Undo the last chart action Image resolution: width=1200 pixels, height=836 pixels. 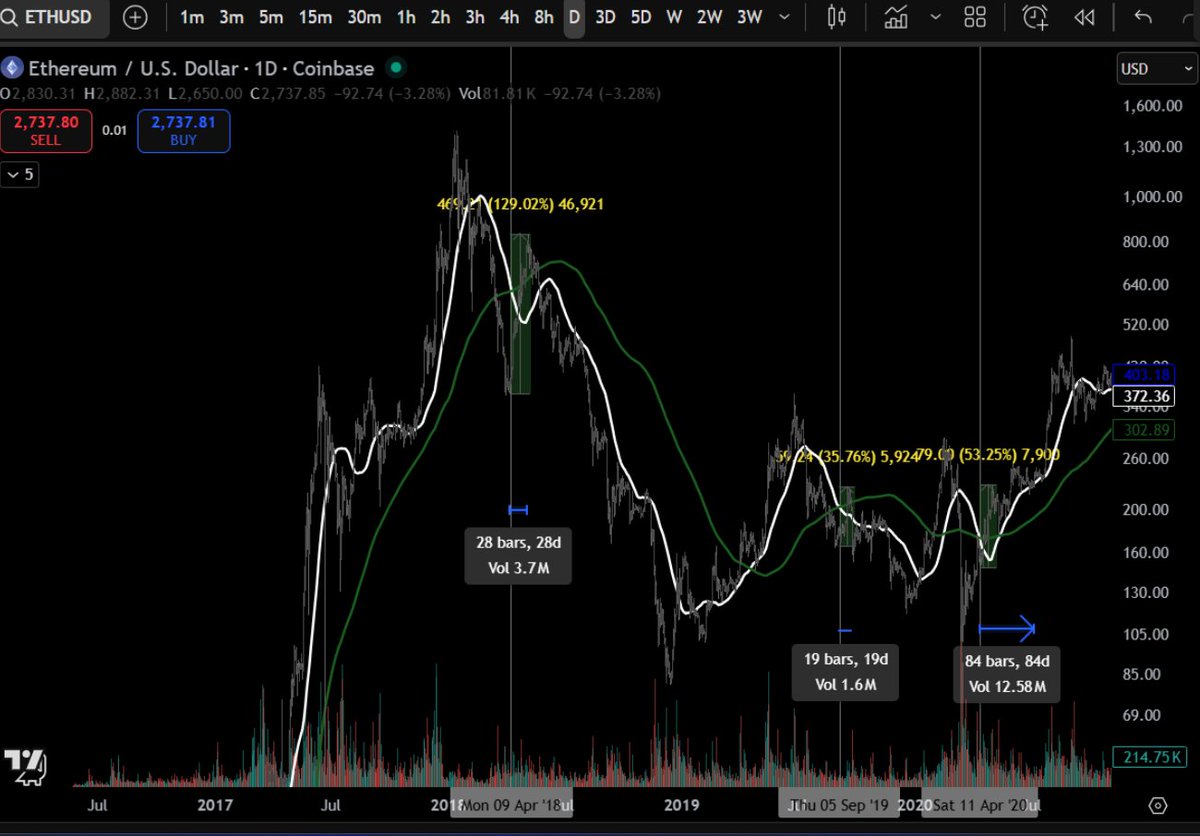1143,17
